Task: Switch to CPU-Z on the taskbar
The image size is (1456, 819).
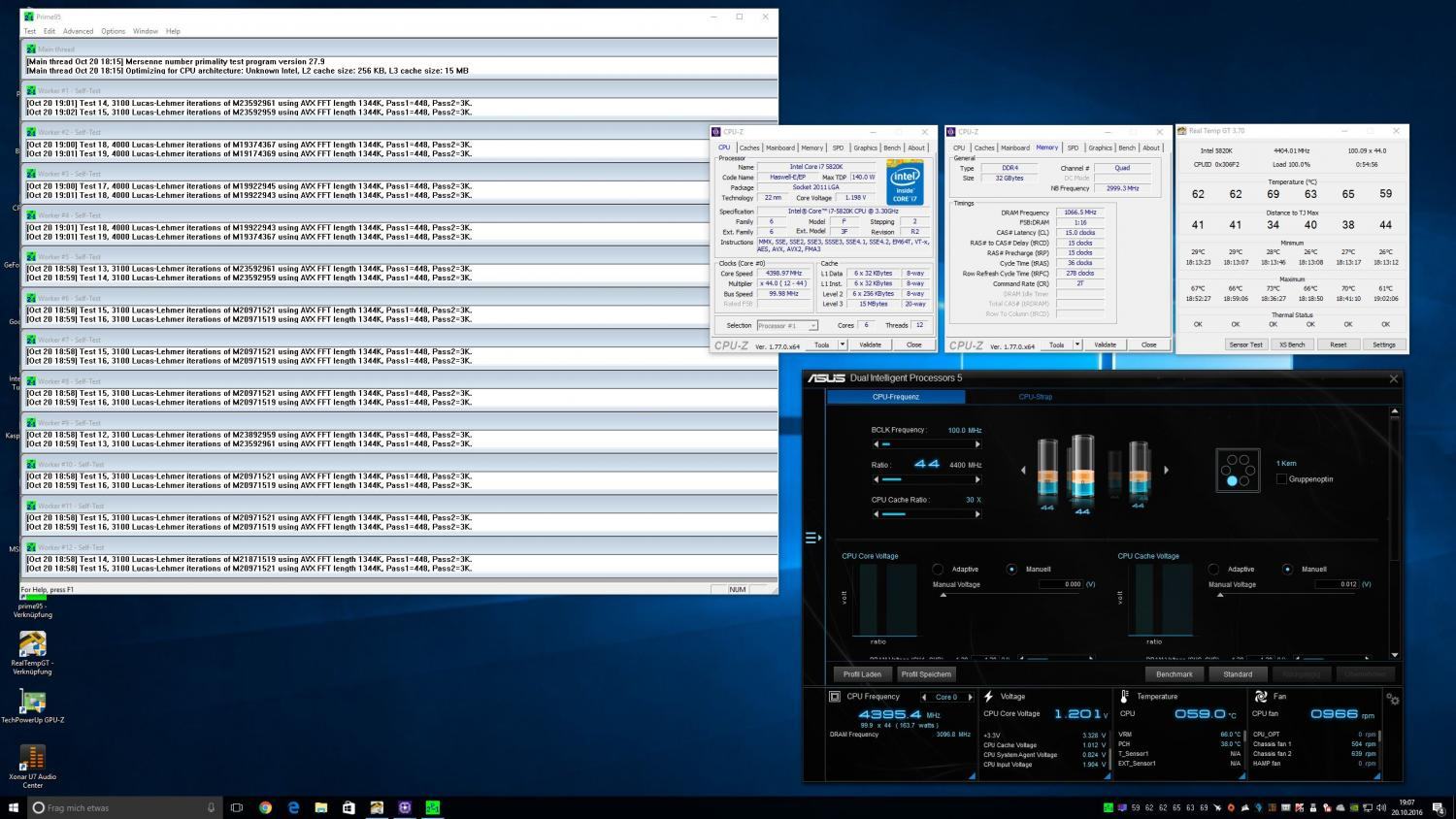Action: point(405,807)
